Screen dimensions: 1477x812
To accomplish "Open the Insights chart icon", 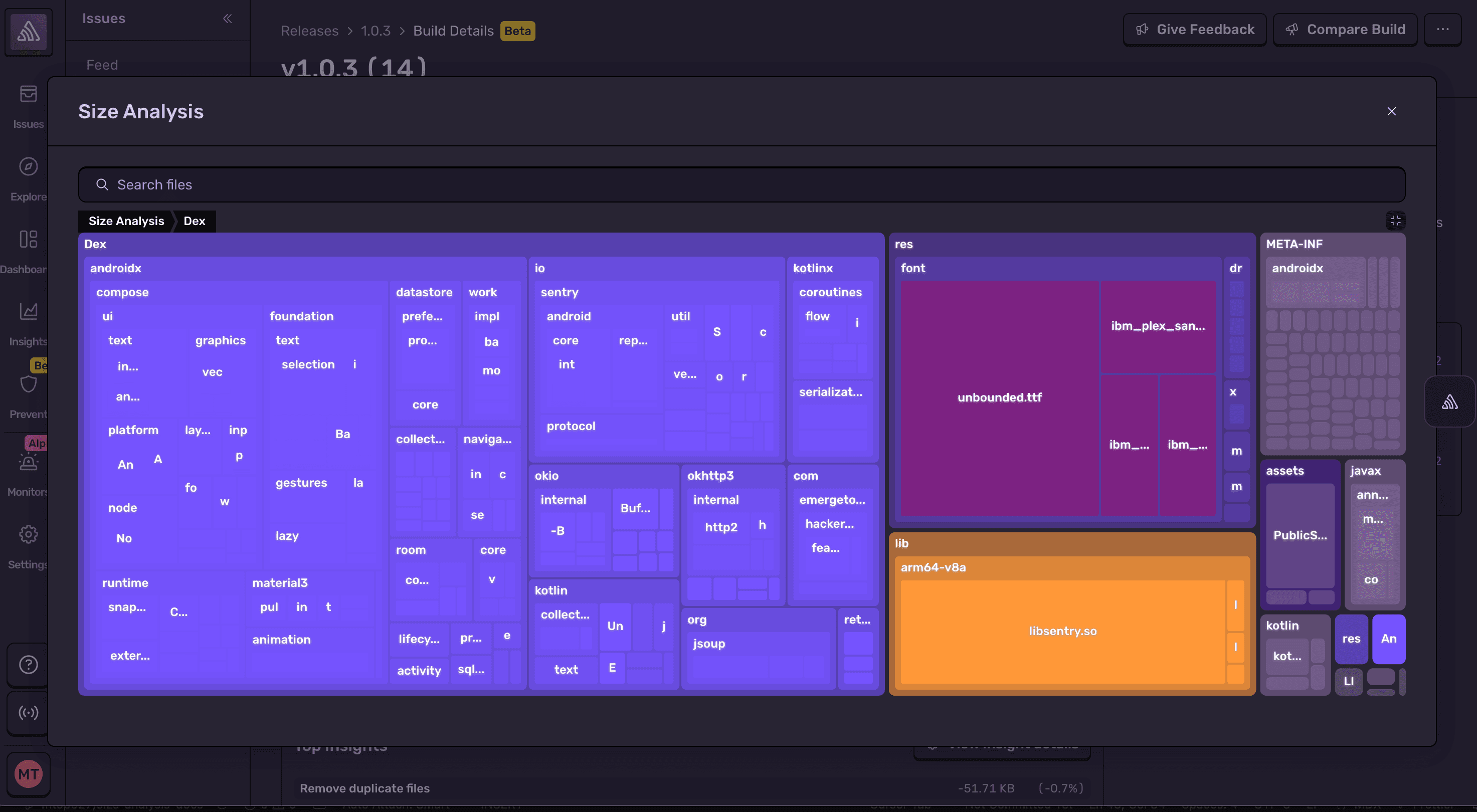I will (27, 311).
